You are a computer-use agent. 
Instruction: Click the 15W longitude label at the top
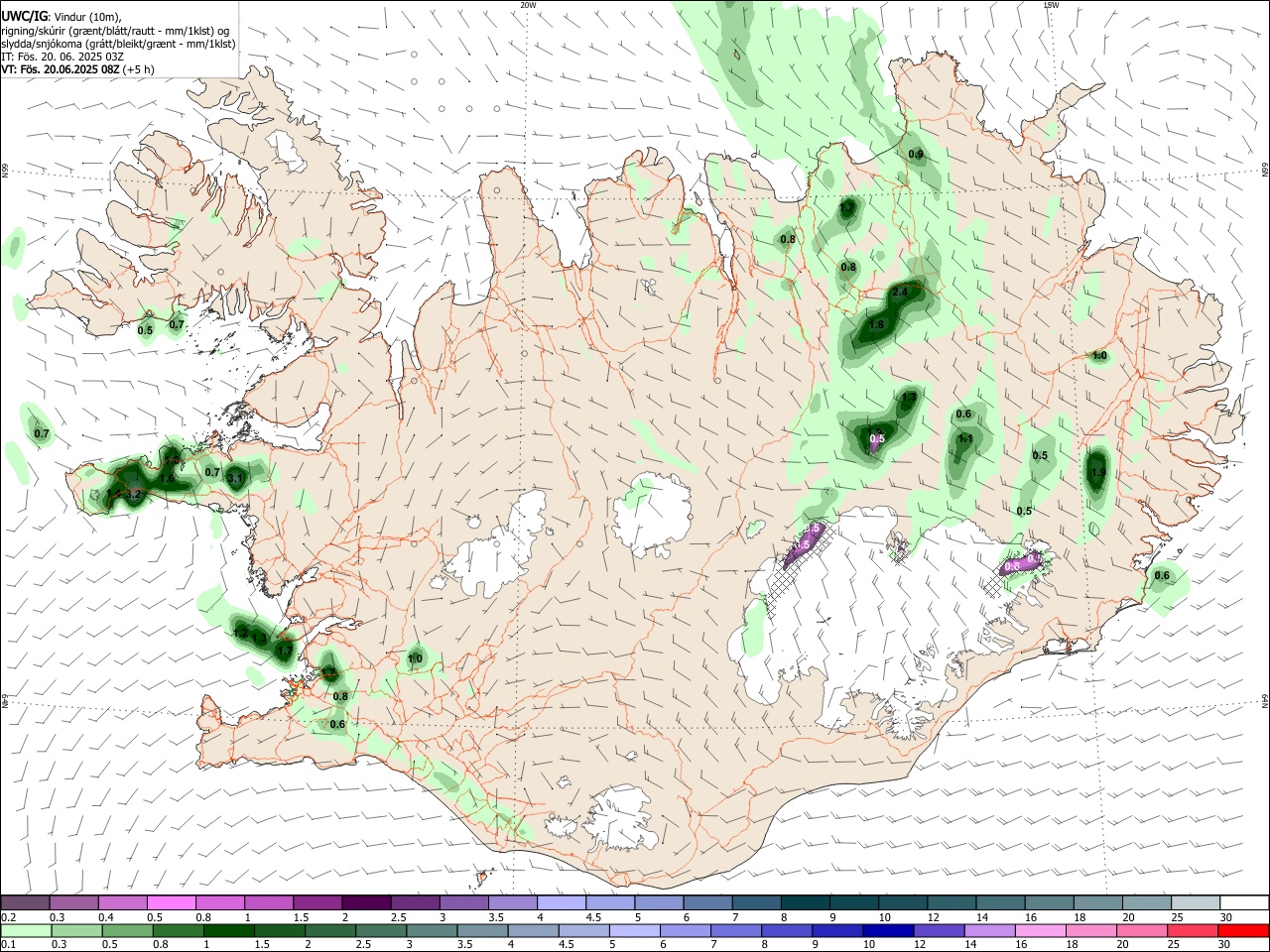pos(1051,5)
